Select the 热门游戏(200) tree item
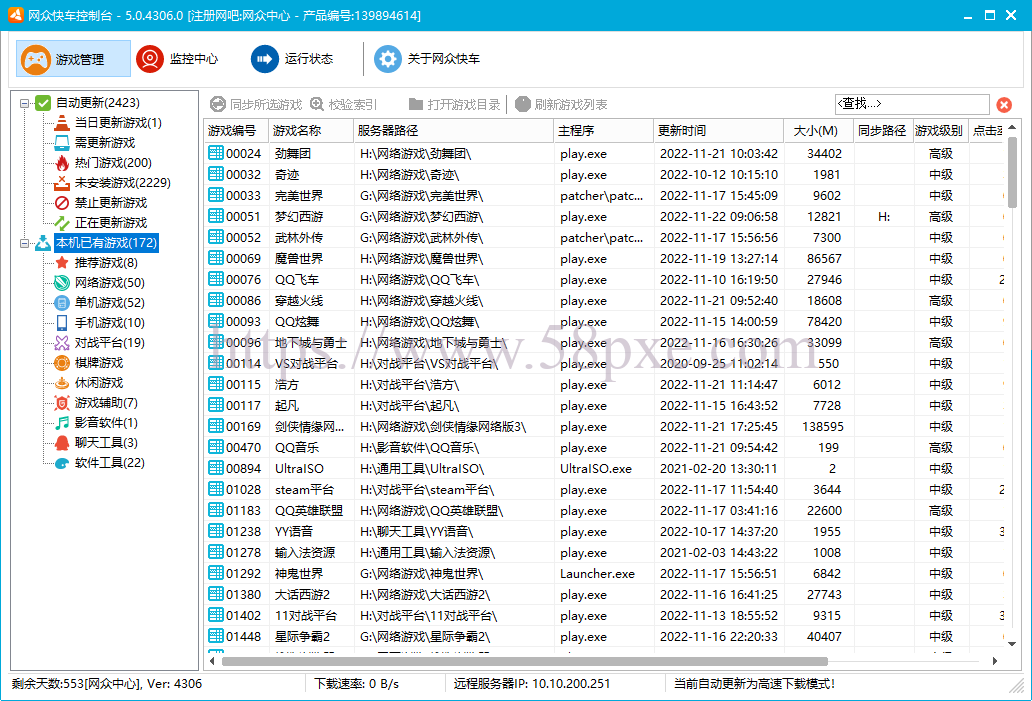Image resolution: width=1032 pixels, height=701 pixels. pos(113,163)
